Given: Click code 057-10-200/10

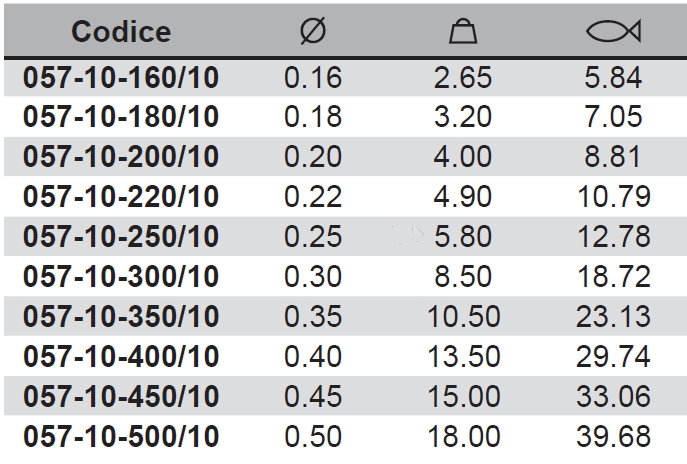Looking at the screenshot, I should click(x=121, y=157).
